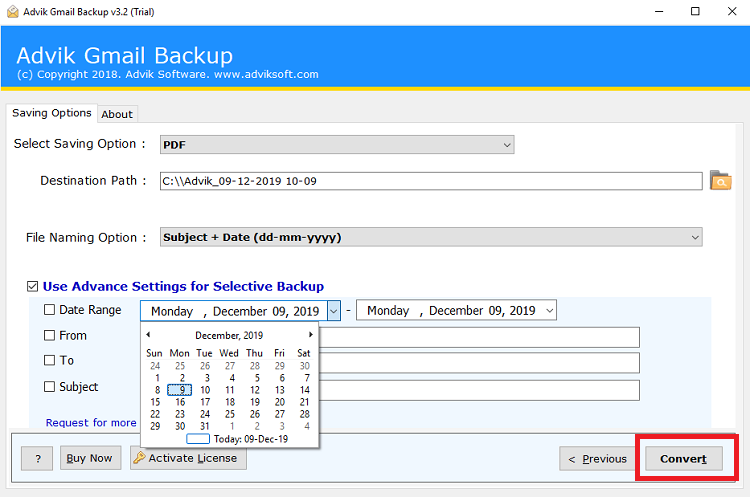Enable the Date Range checkbox

49,310
